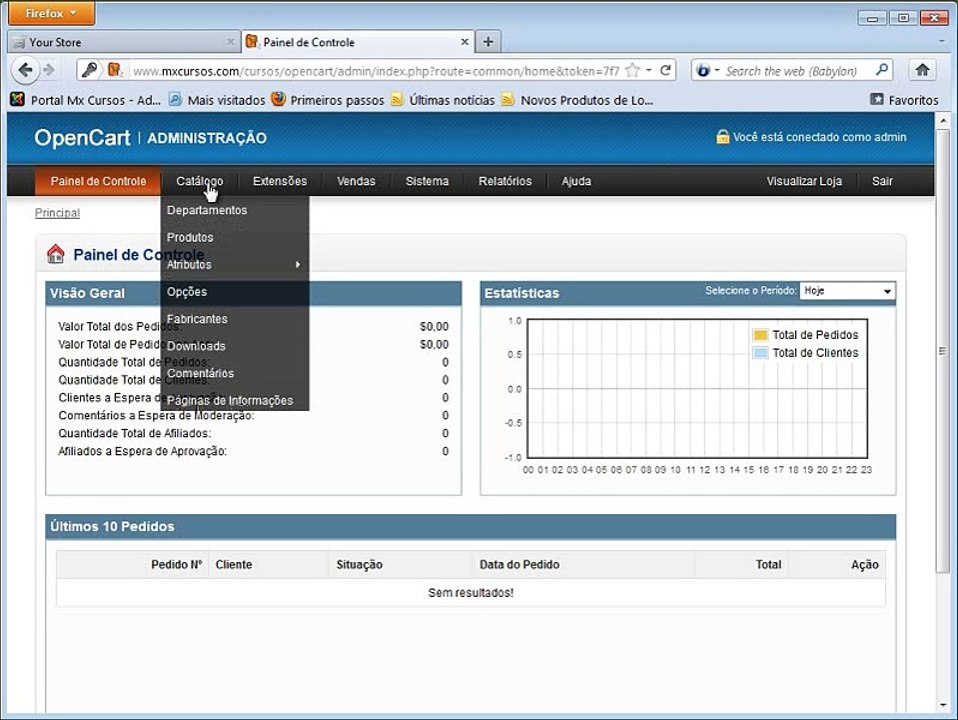Close the Your Store tab
The height and width of the screenshot is (720, 958).
230,42
